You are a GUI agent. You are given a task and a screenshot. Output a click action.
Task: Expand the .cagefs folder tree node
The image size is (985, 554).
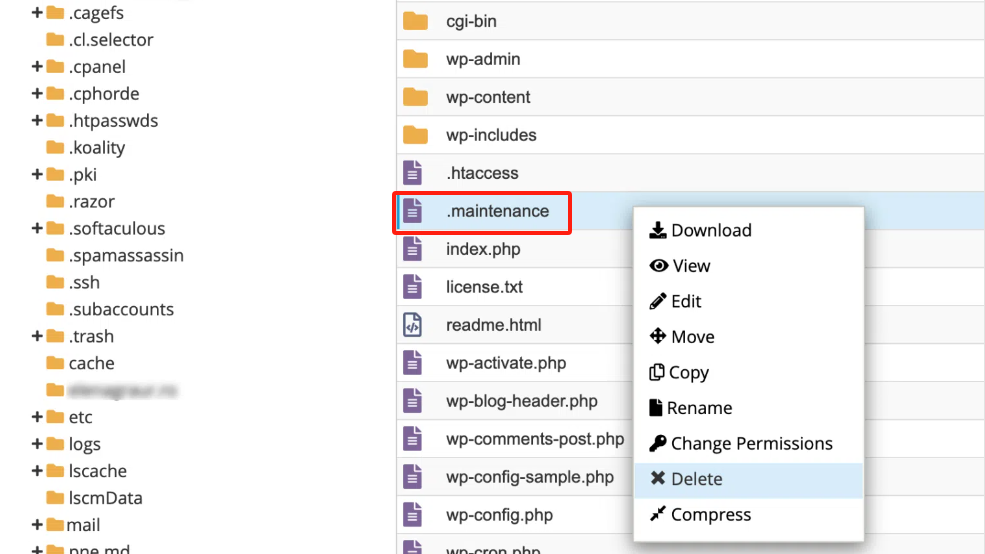[x=37, y=13]
